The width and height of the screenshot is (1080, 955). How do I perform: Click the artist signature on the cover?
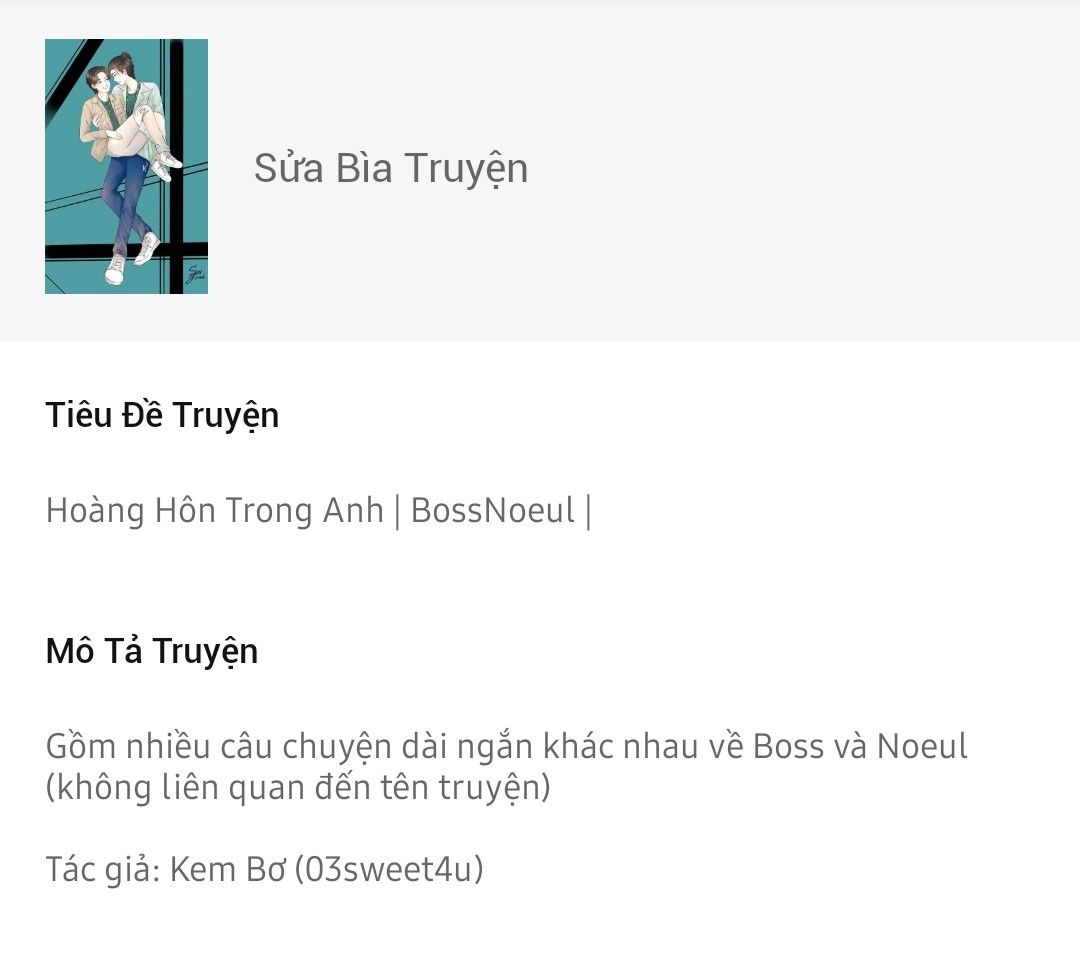(196, 274)
